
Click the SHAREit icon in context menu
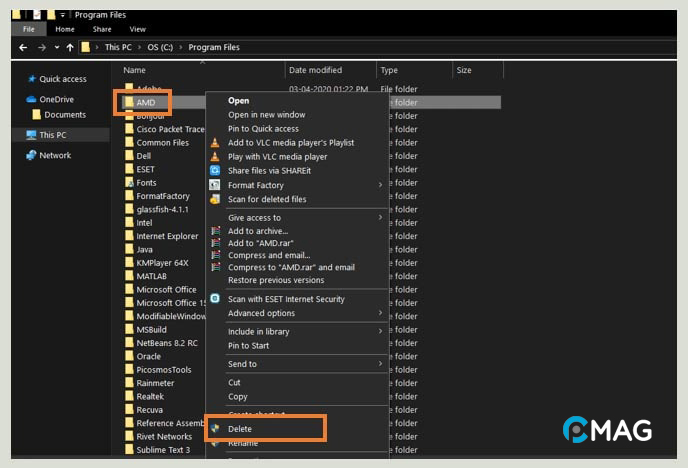[215, 171]
